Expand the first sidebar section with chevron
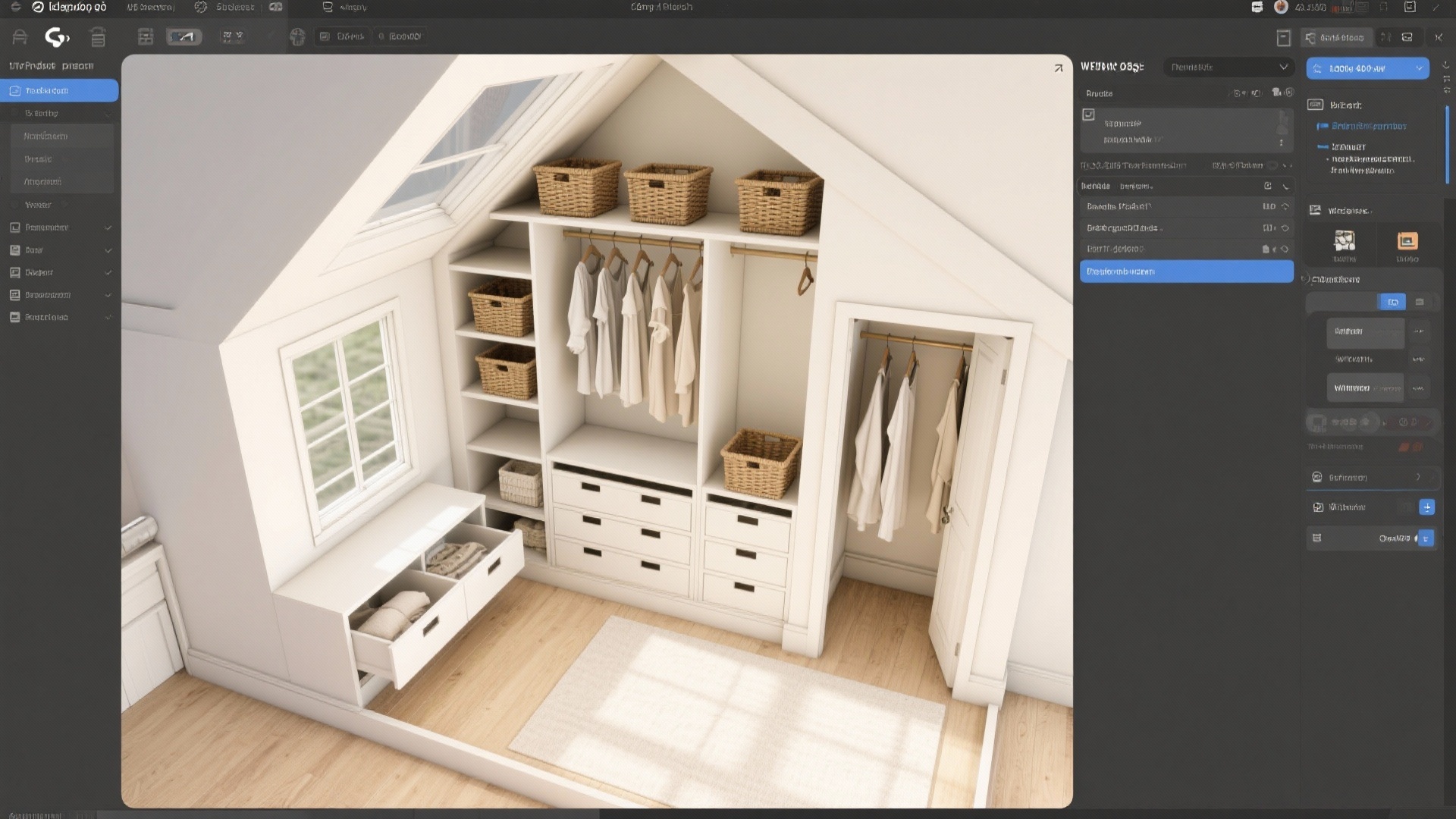The image size is (1456, 819). [x=61, y=227]
